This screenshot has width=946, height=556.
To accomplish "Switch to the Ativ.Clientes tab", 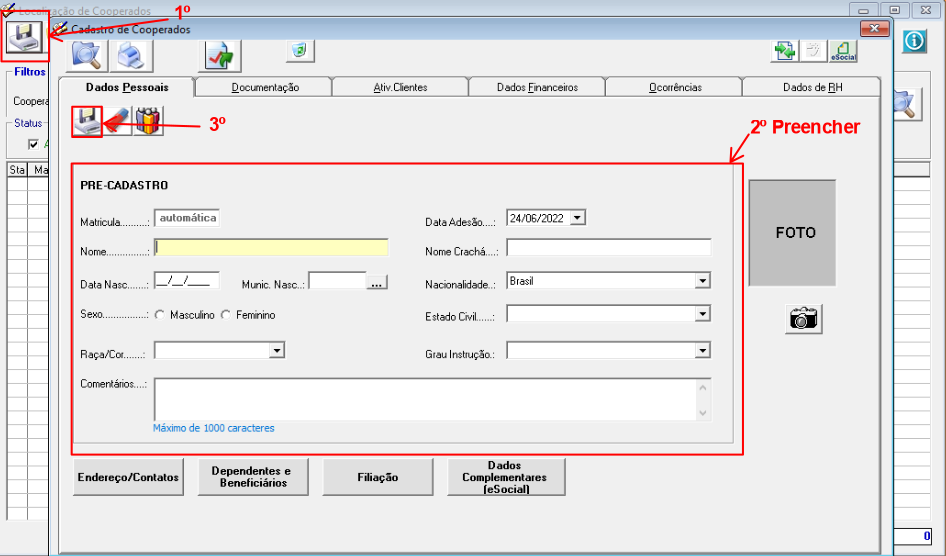I will pyautogui.click(x=401, y=87).
